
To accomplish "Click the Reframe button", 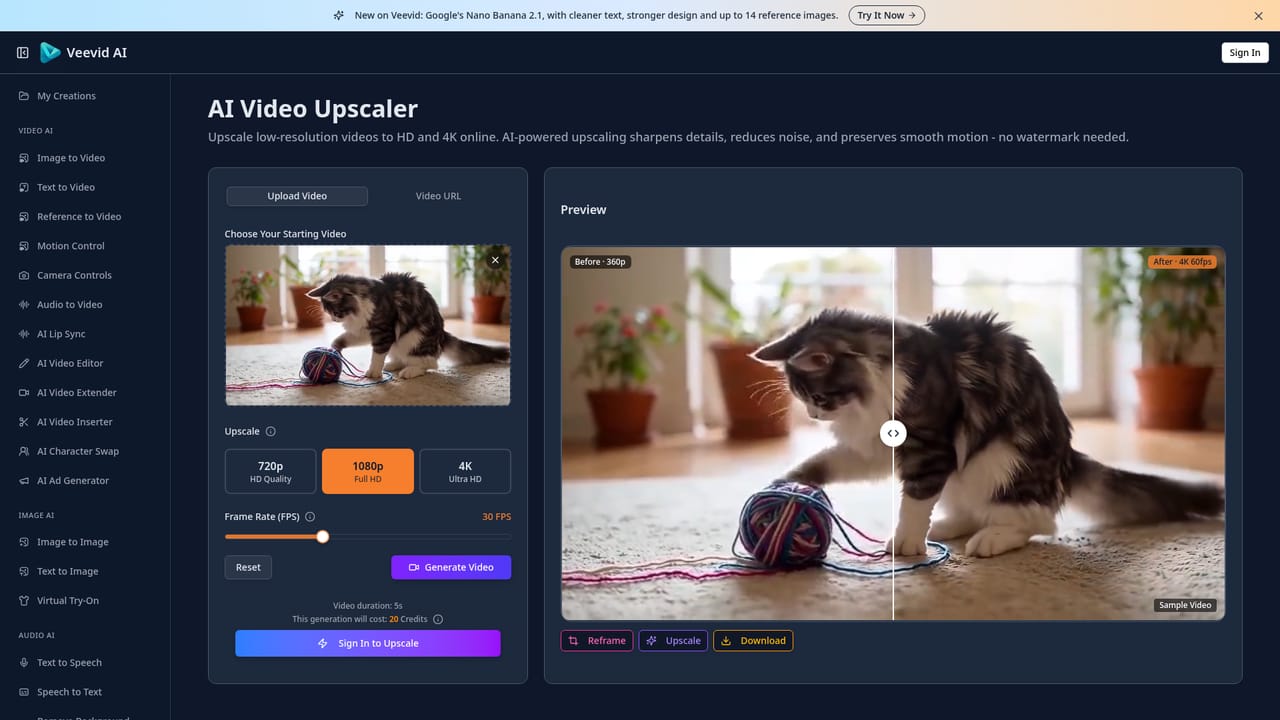I will pyautogui.click(x=597, y=641).
